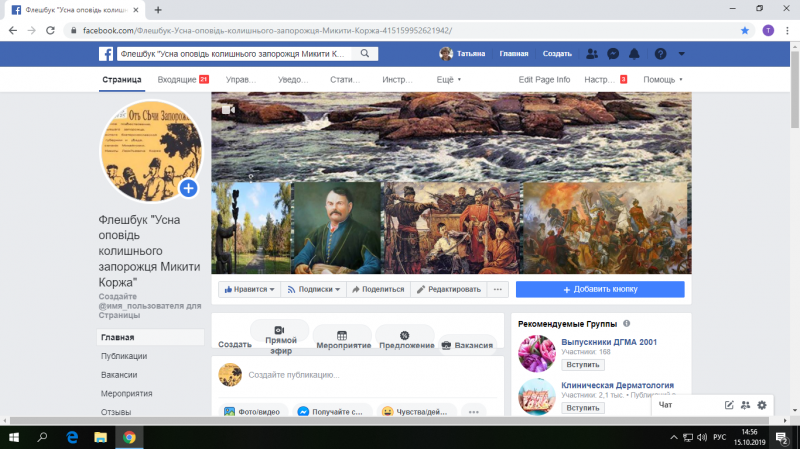
Task: Click the site padlock icon
Action: coord(73,31)
